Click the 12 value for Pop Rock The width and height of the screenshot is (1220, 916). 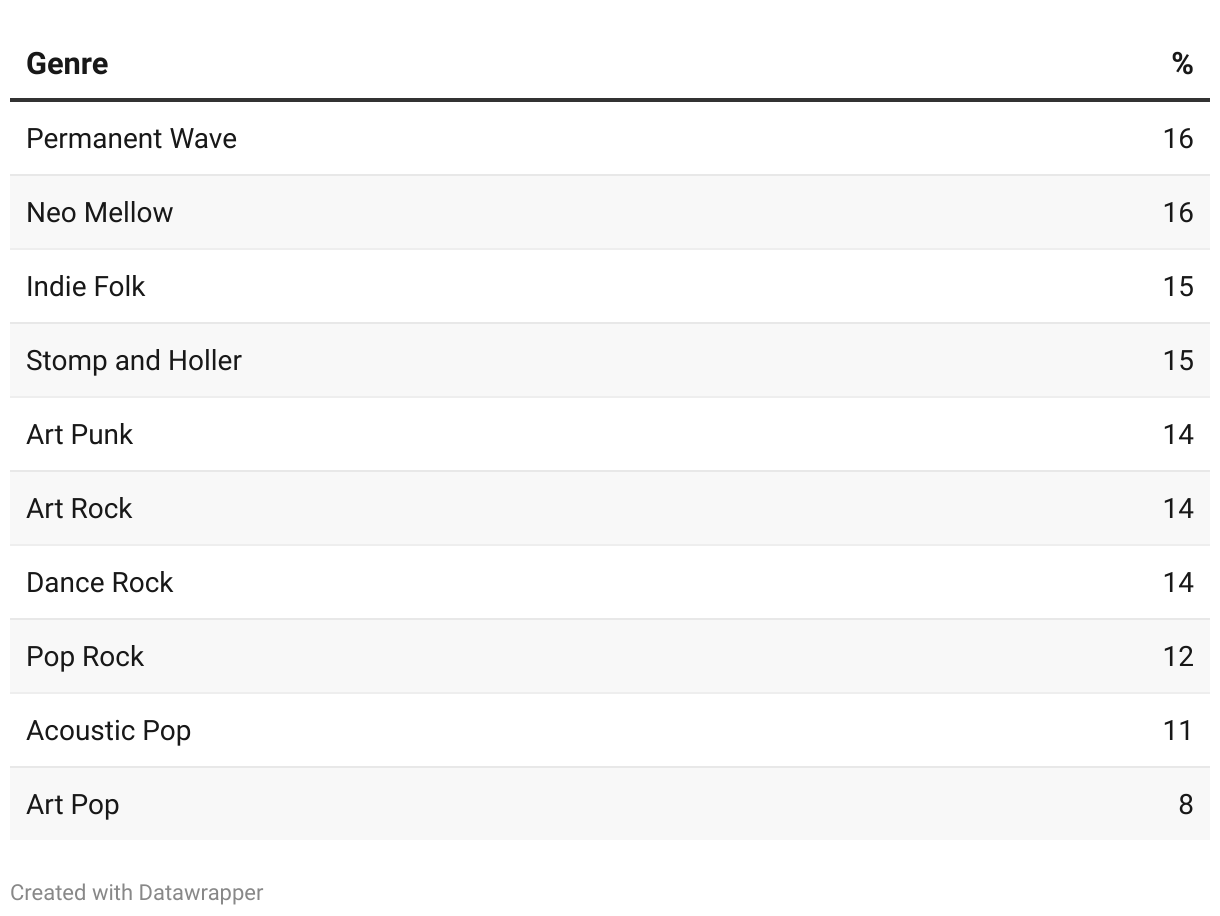click(1178, 656)
